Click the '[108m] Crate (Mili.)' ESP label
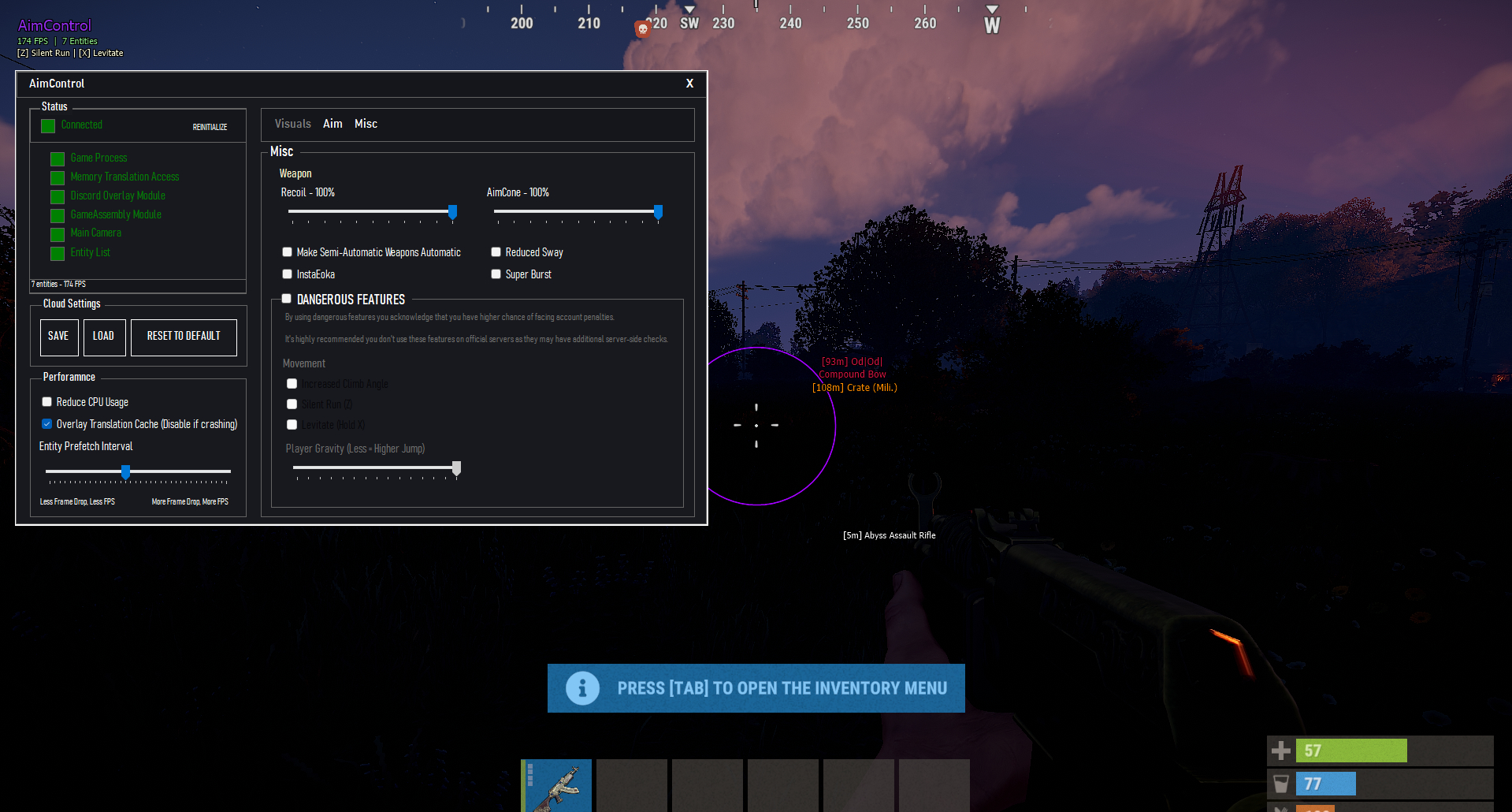Screen dimensions: 1512x812 tap(855, 387)
